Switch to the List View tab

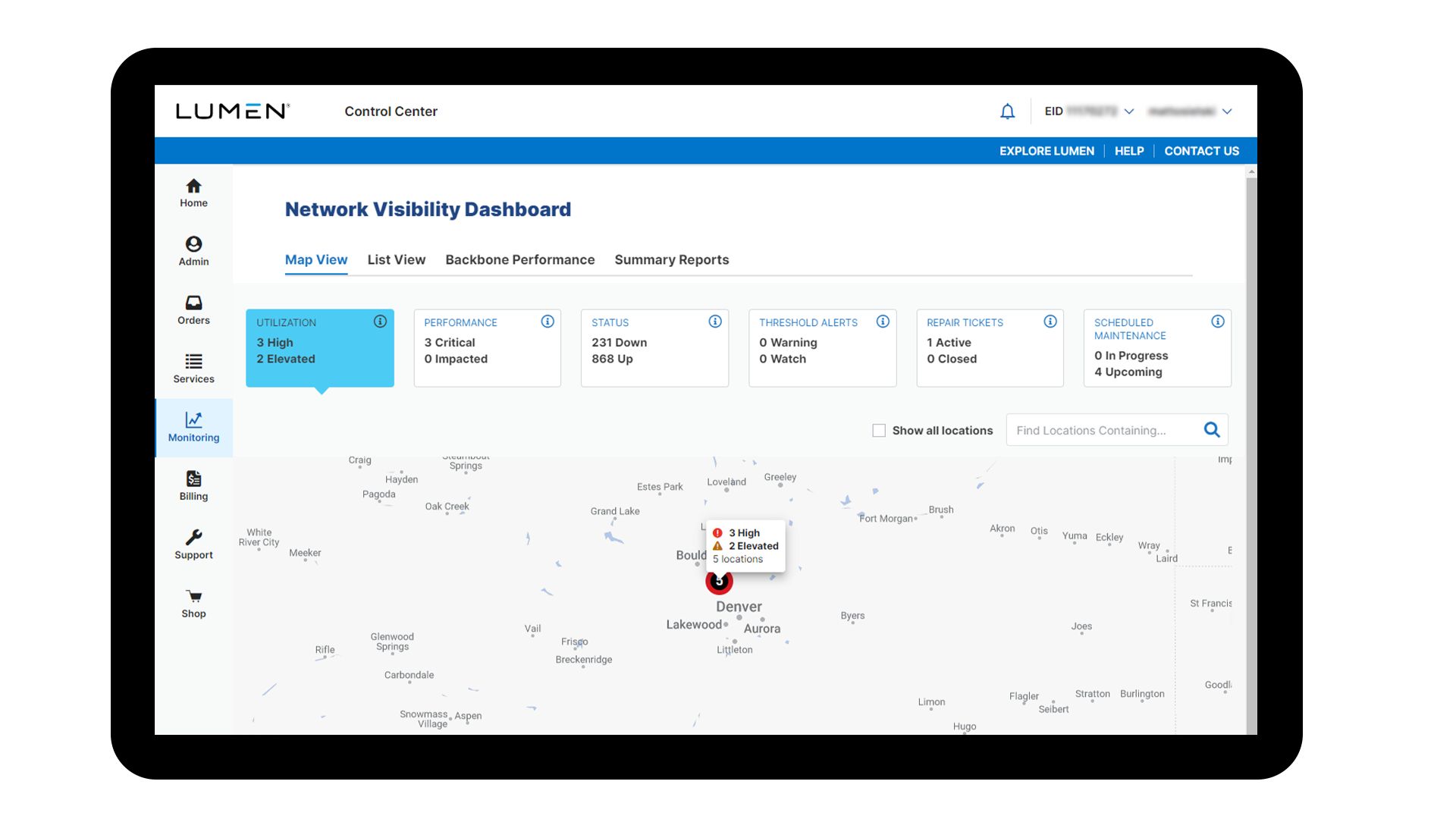point(396,260)
